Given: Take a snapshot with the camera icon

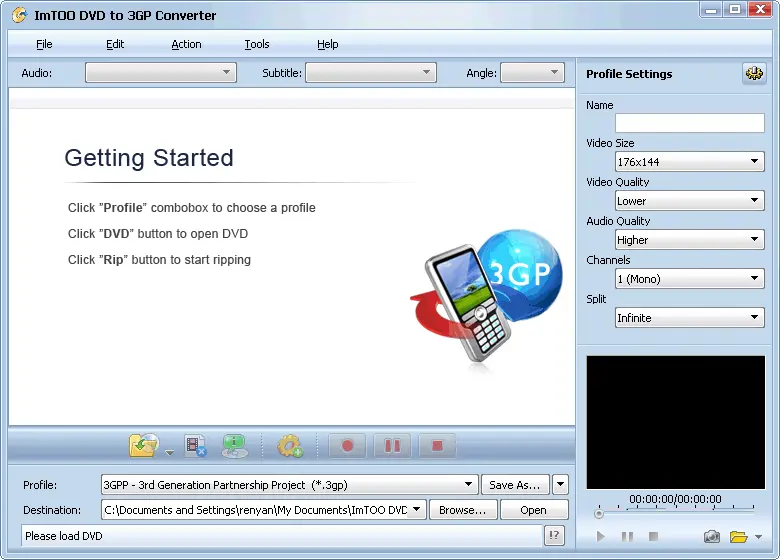Looking at the screenshot, I should pyautogui.click(x=712, y=537).
